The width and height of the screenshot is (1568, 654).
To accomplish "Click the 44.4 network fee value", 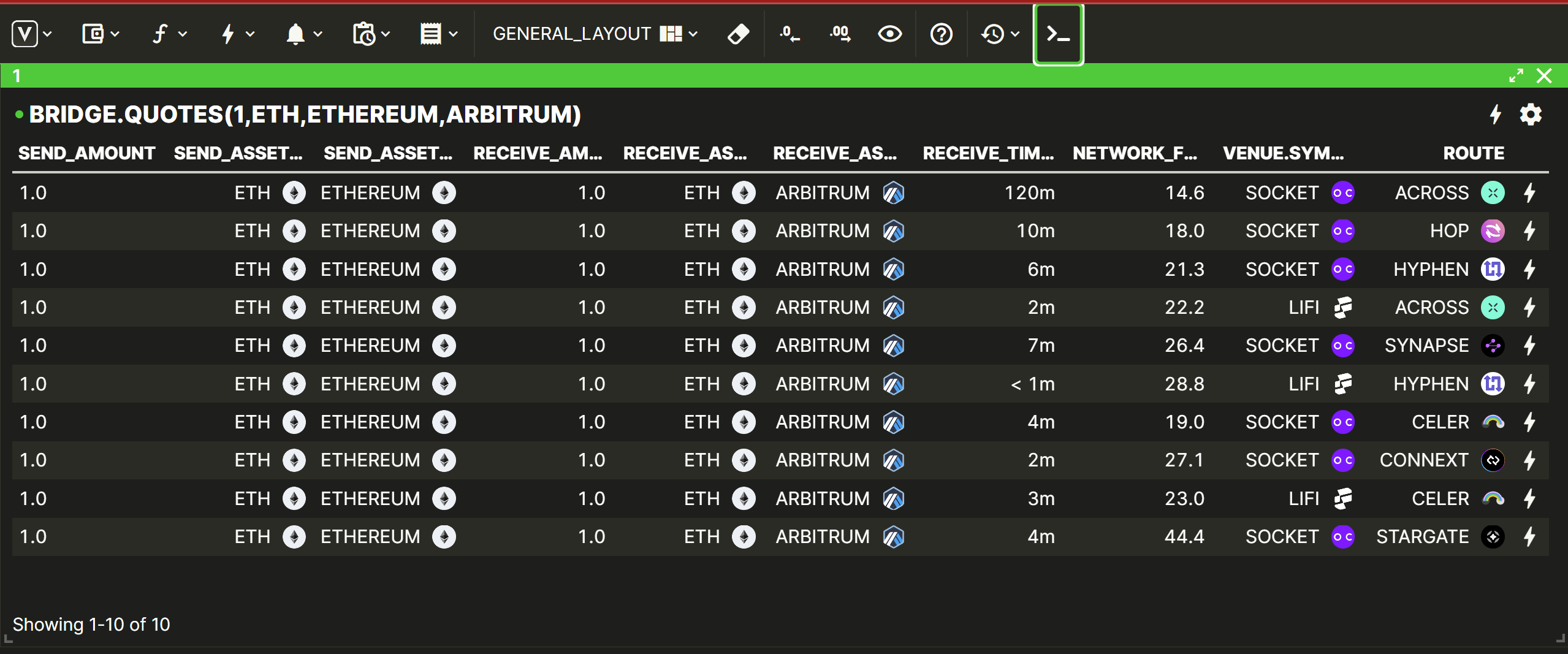I will (1184, 537).
